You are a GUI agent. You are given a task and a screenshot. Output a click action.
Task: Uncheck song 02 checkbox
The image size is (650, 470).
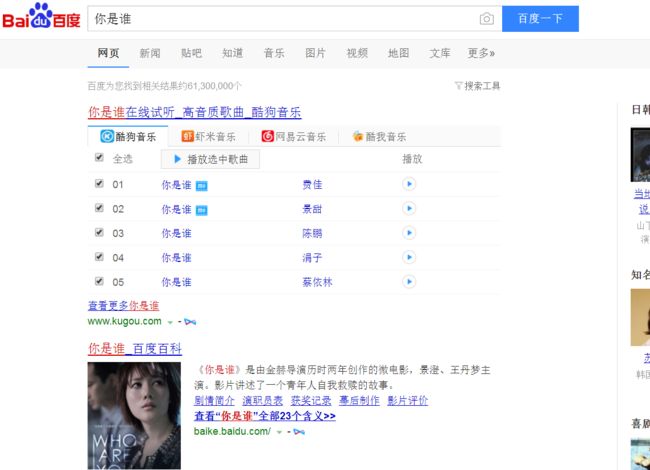coord(99,208)
